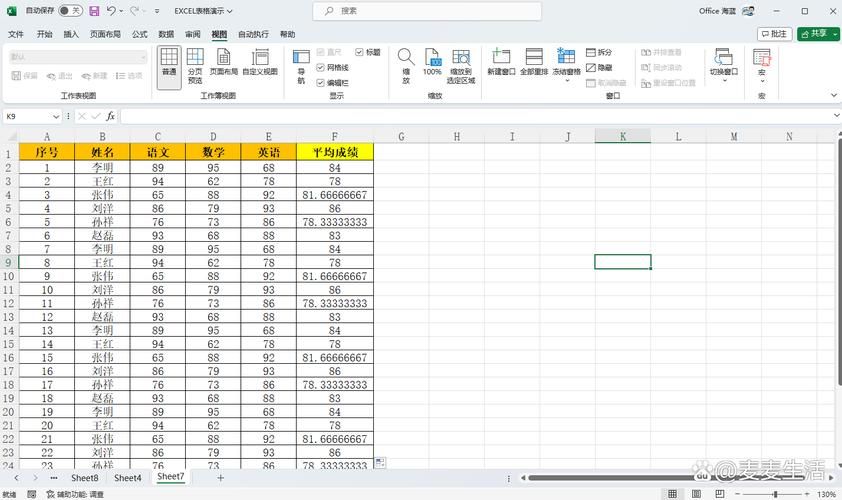Image resolution: width=842 pixels, height=500 pixels.
Task: Click the 宏 macros icon
Action: (x=761, y=56)
